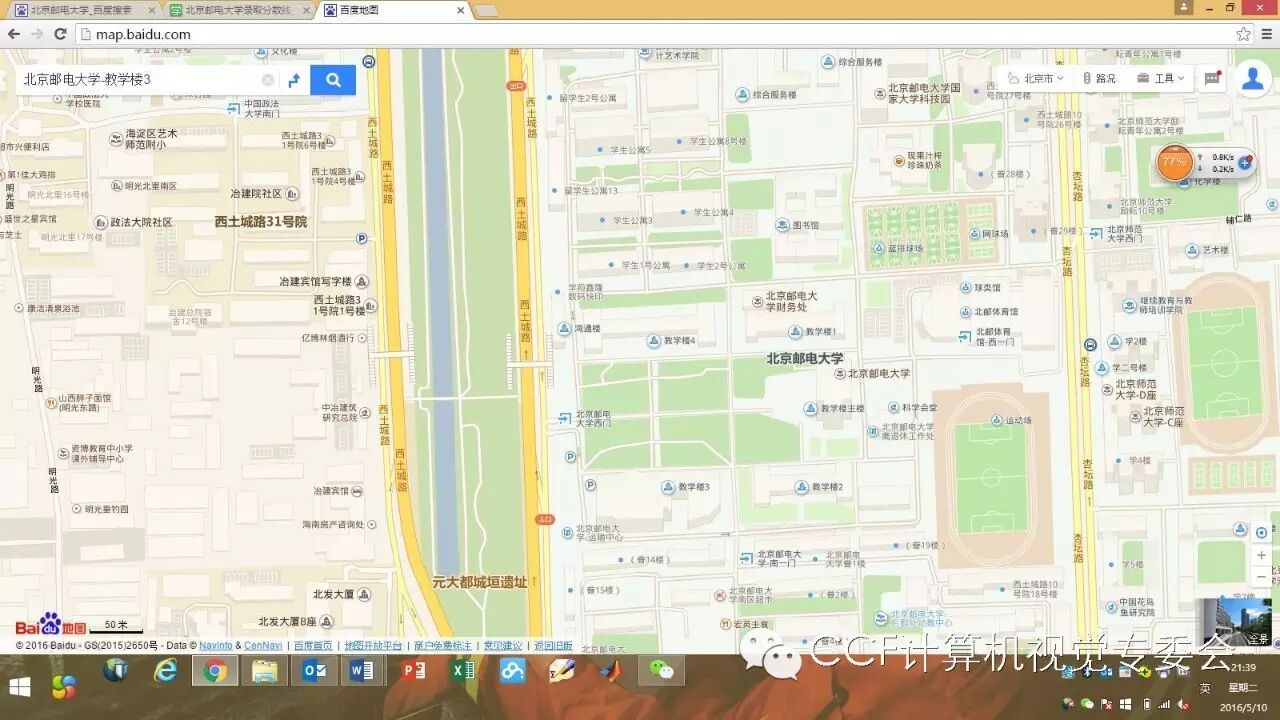Screen dimensions: 1280x720
Task: Open a new browser tab
Action: [x=485, y=10]
